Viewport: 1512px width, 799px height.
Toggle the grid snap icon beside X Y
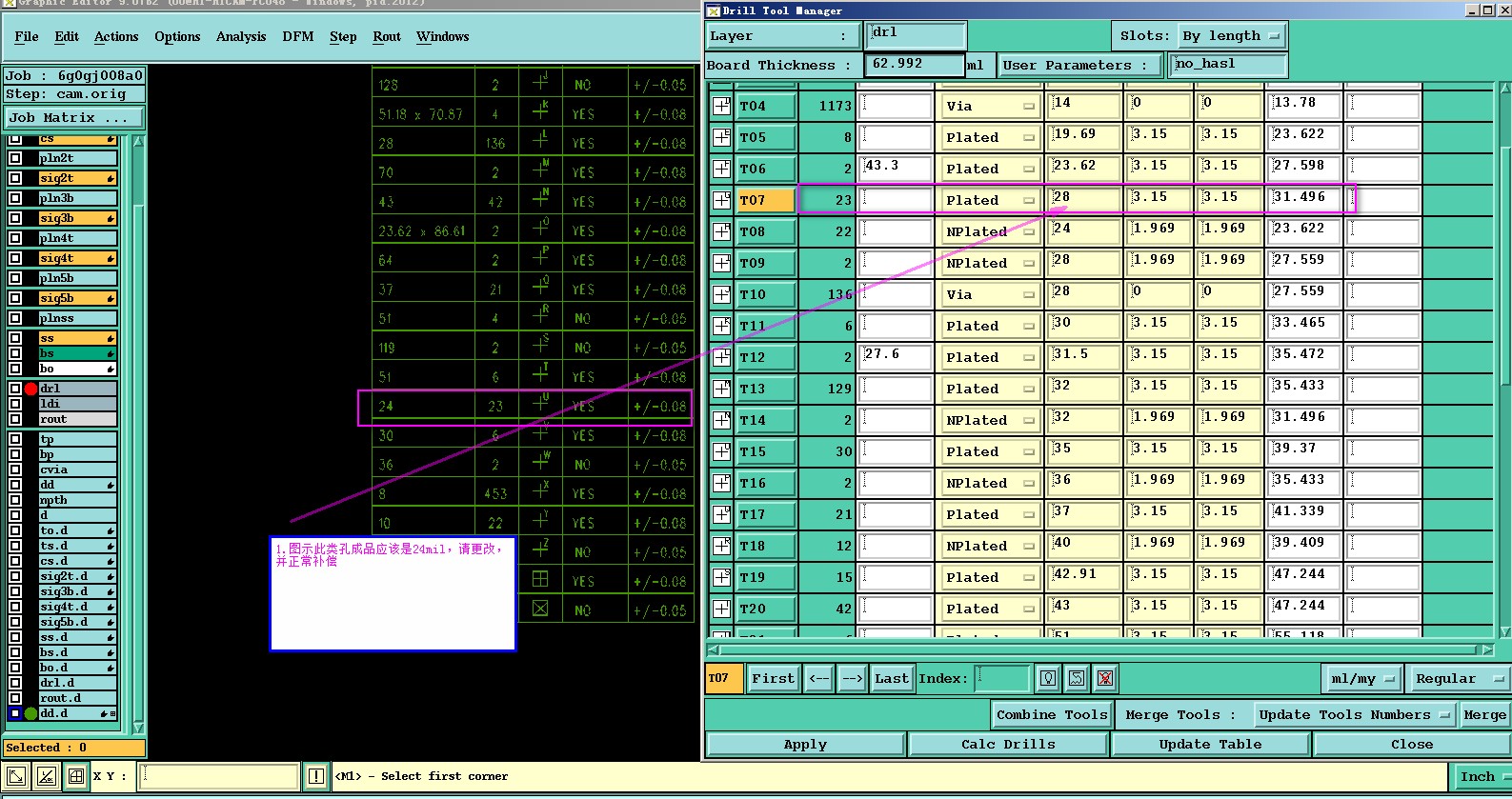(x=77, y=776)
